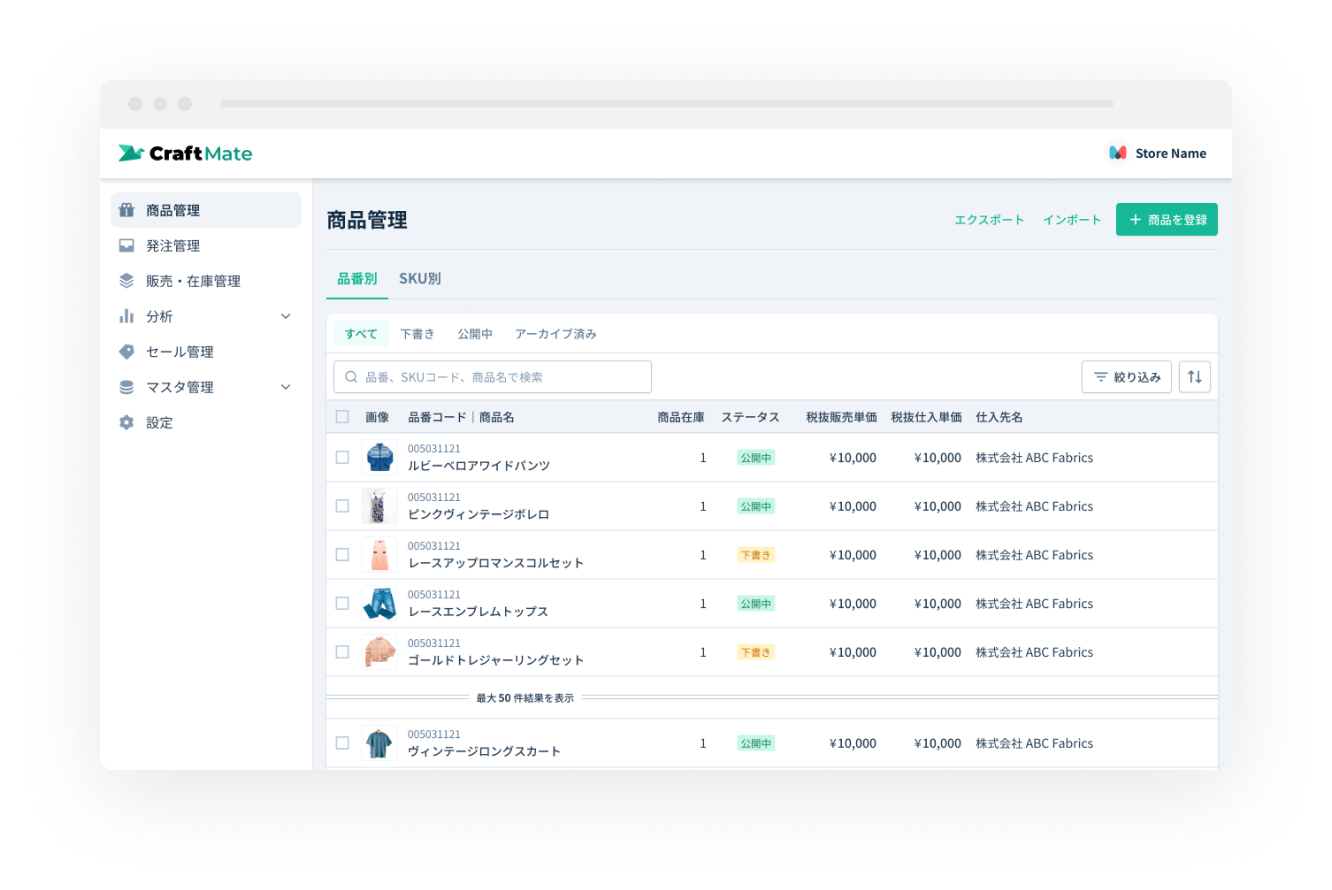Click the bar chart icon beside 分析

point(126,316)
